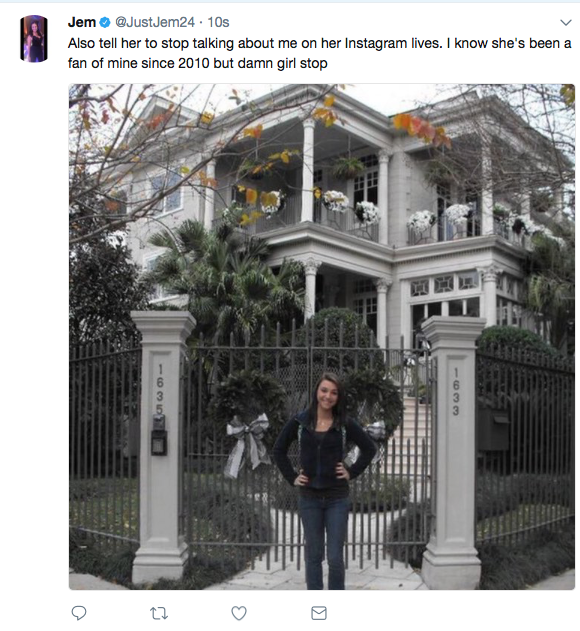Image resolution: width=580 pixels, height=631 pixels.
Task: Open the tweet permalink via 10s timestamp
Action: (218, 22)
